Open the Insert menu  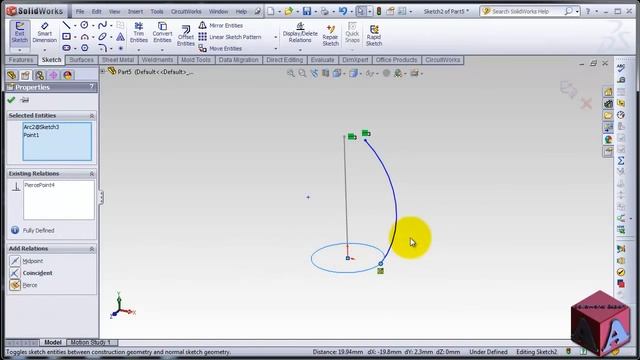click(x=135, y=11)
